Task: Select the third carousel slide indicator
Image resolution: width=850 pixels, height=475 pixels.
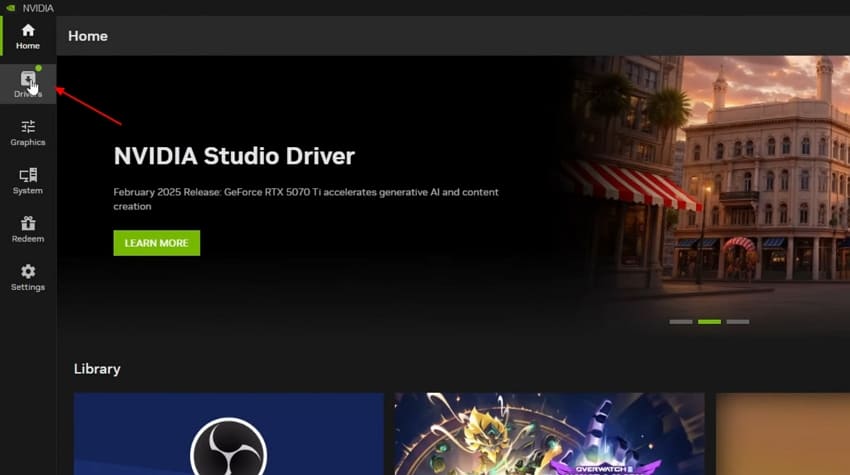Action: click(x=738, y=322)
